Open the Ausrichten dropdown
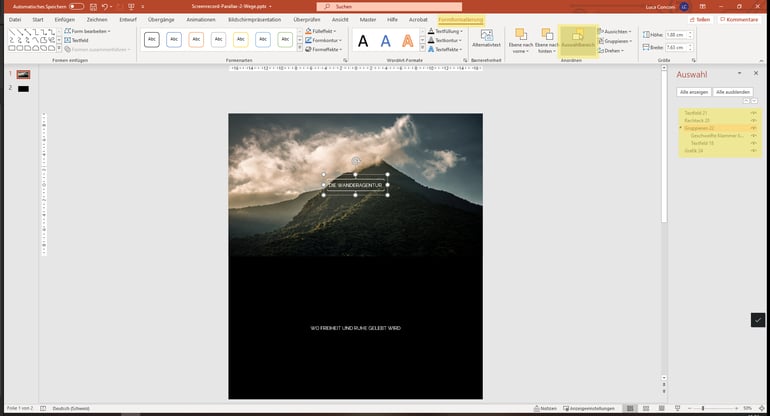This screenshot has height=416, width=770. click(615, 31)
